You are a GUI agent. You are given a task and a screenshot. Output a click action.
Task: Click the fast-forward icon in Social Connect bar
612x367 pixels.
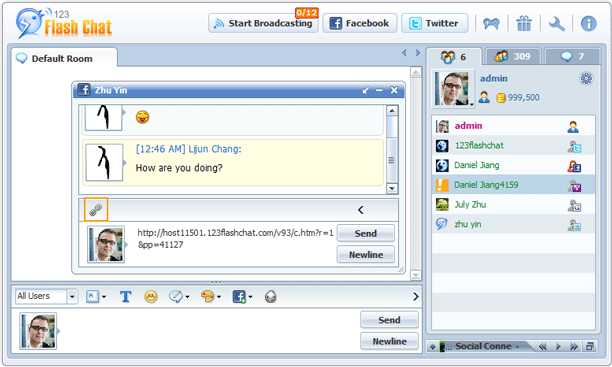574,346
